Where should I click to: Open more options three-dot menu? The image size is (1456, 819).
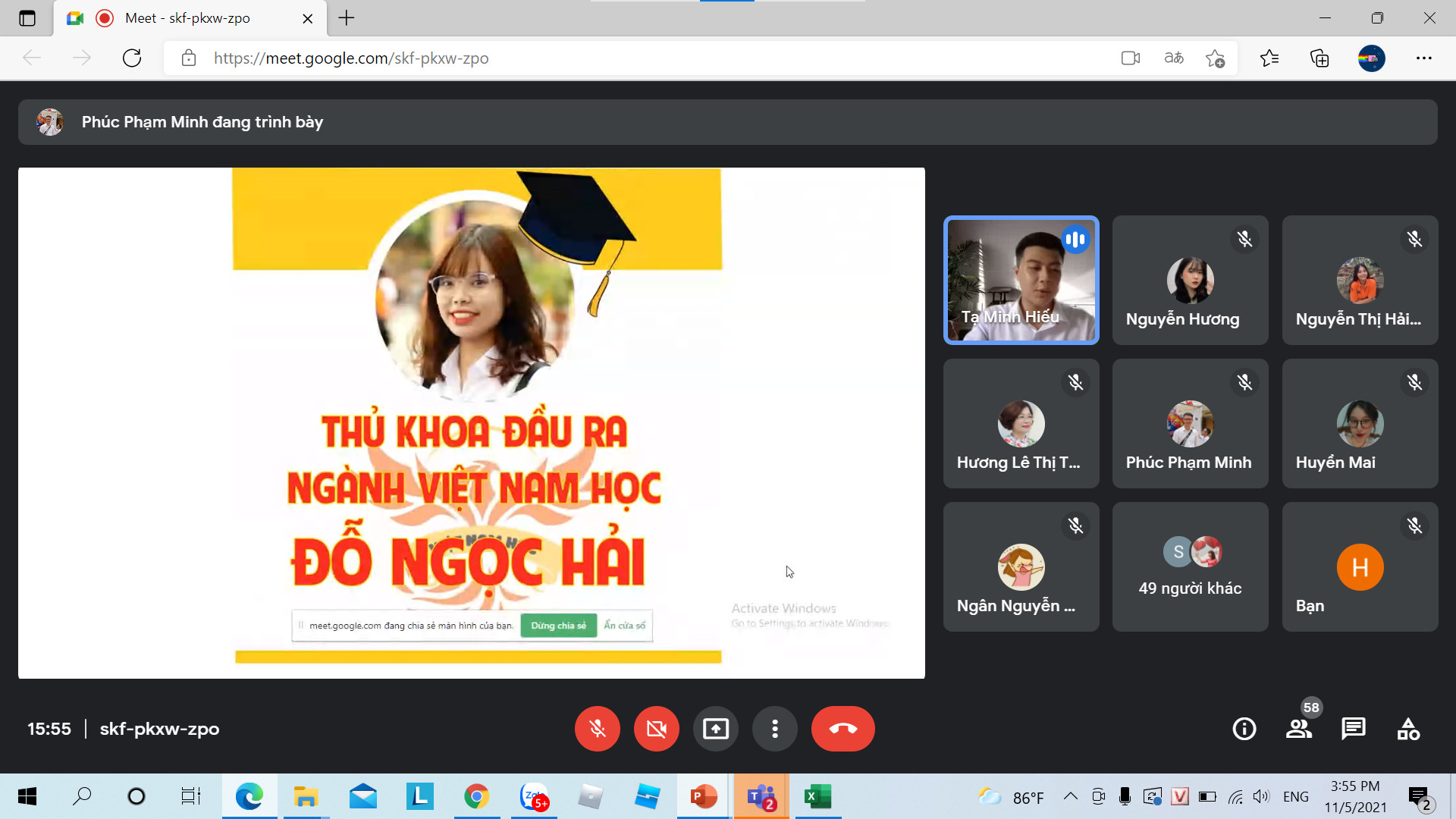(x=774, y=729)
